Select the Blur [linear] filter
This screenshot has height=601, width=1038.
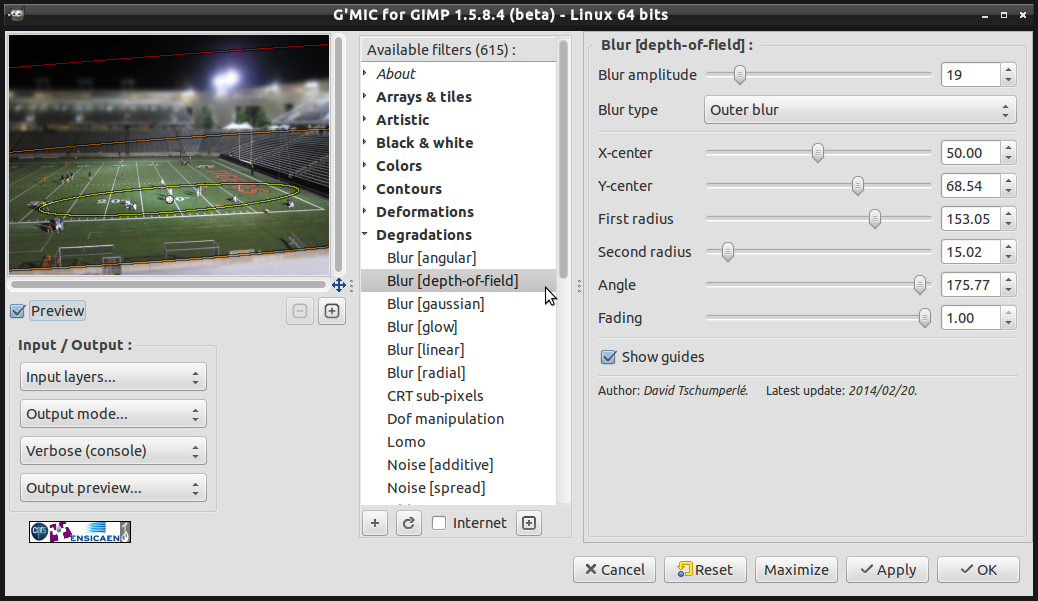(x=426, y=350)
